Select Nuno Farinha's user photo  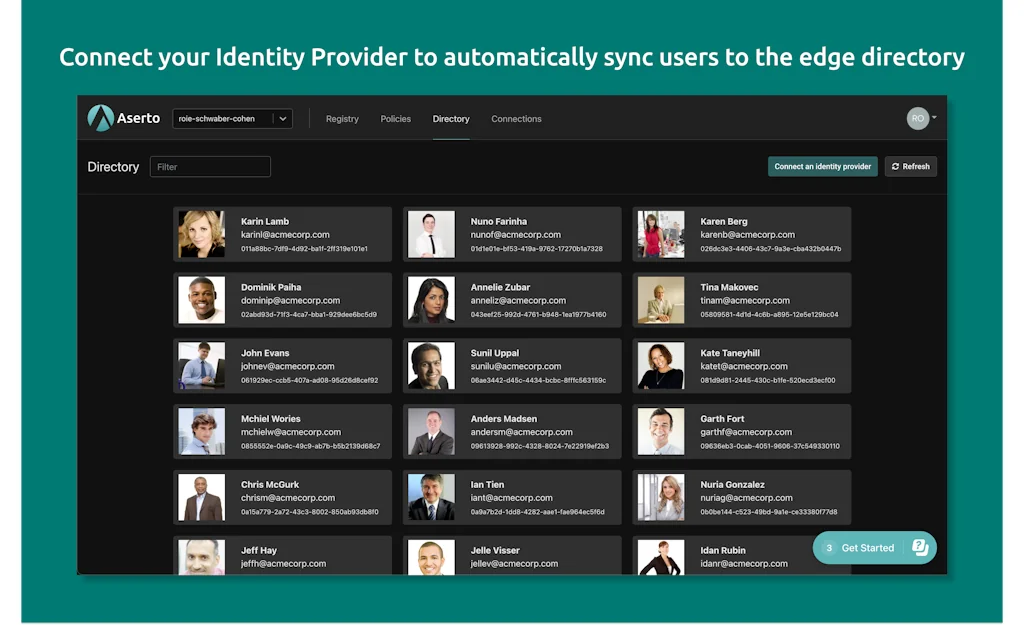(x=431, y=234)
